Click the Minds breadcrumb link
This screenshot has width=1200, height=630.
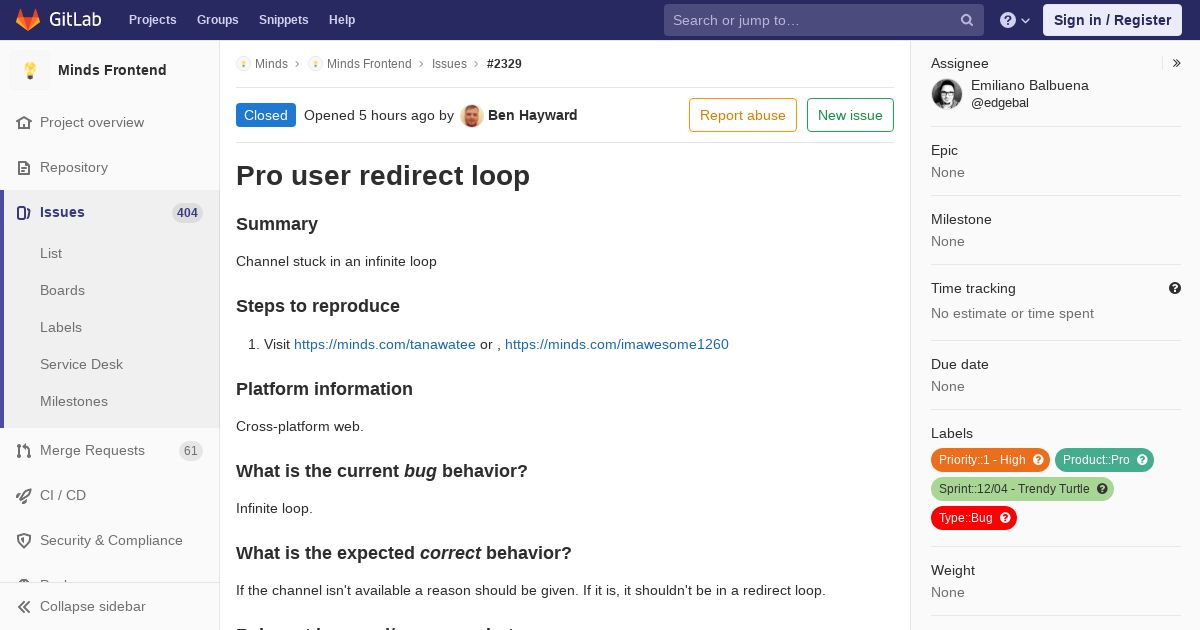click(271, 64)
